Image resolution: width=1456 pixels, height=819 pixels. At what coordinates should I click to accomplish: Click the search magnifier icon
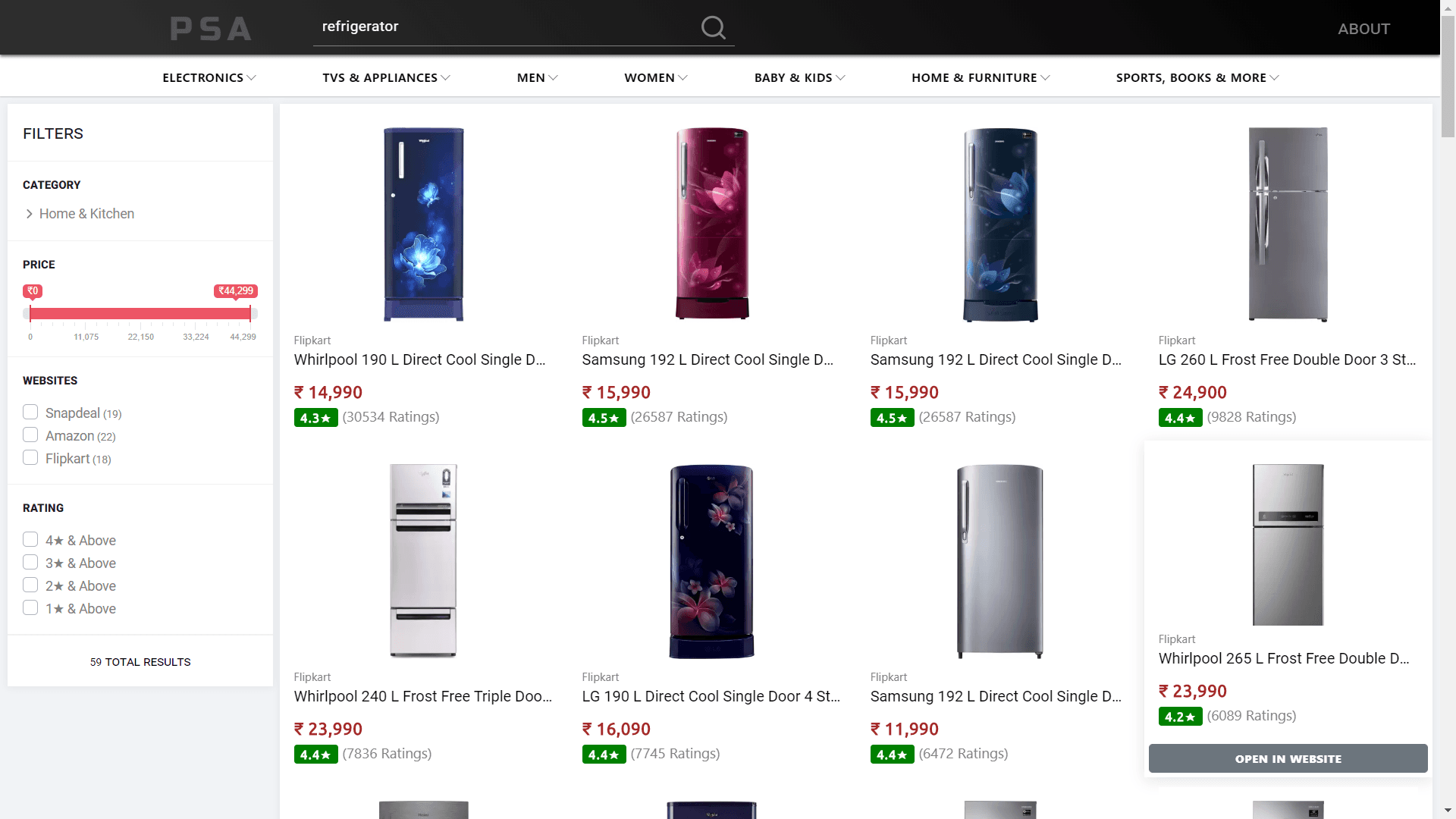coord(713,28)
